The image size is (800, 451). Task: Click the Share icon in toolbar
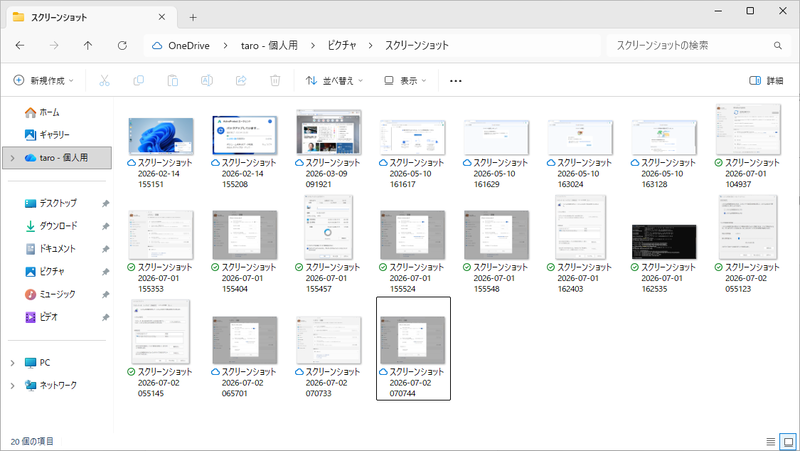(241, 81)
